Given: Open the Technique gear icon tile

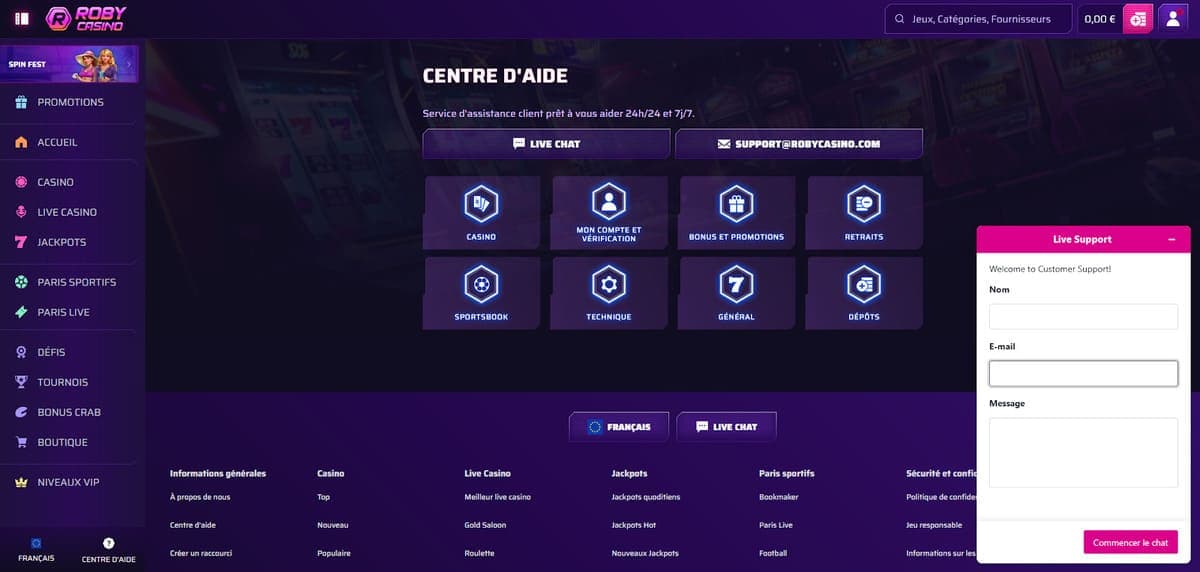Looking at the screenshot, I should (x=608, y=285).
